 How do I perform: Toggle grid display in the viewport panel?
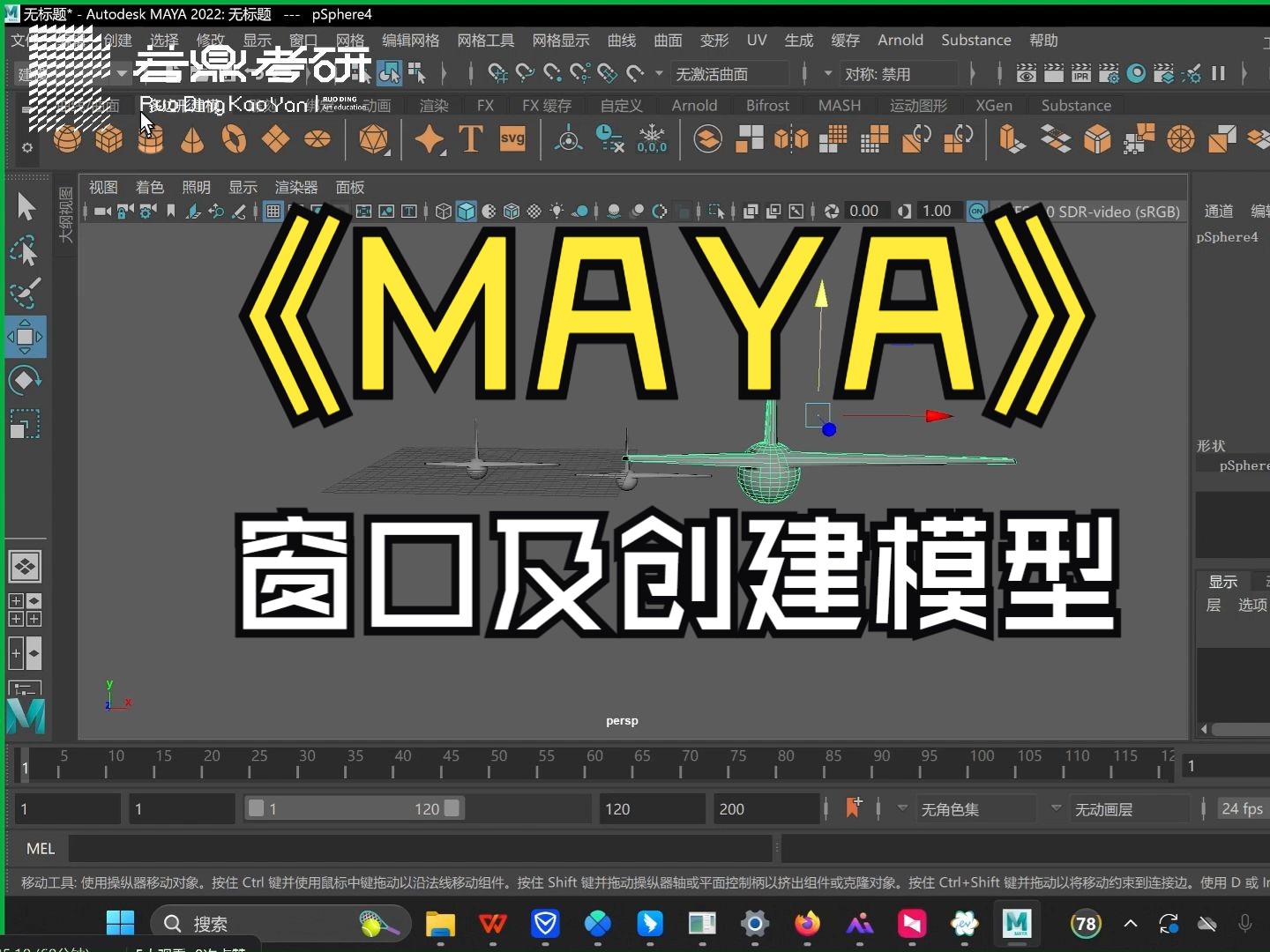click(x=273, y=212)
